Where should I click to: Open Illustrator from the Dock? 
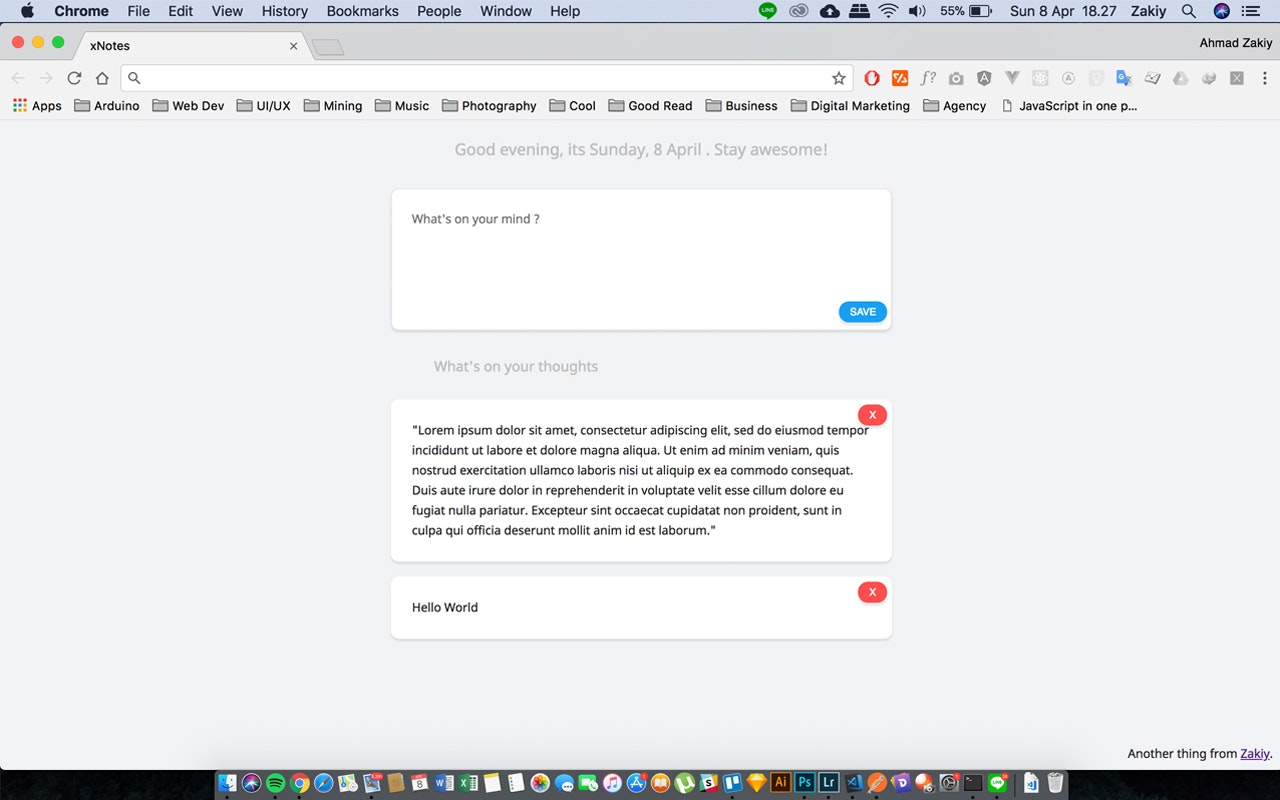click(x=781, y=783)
